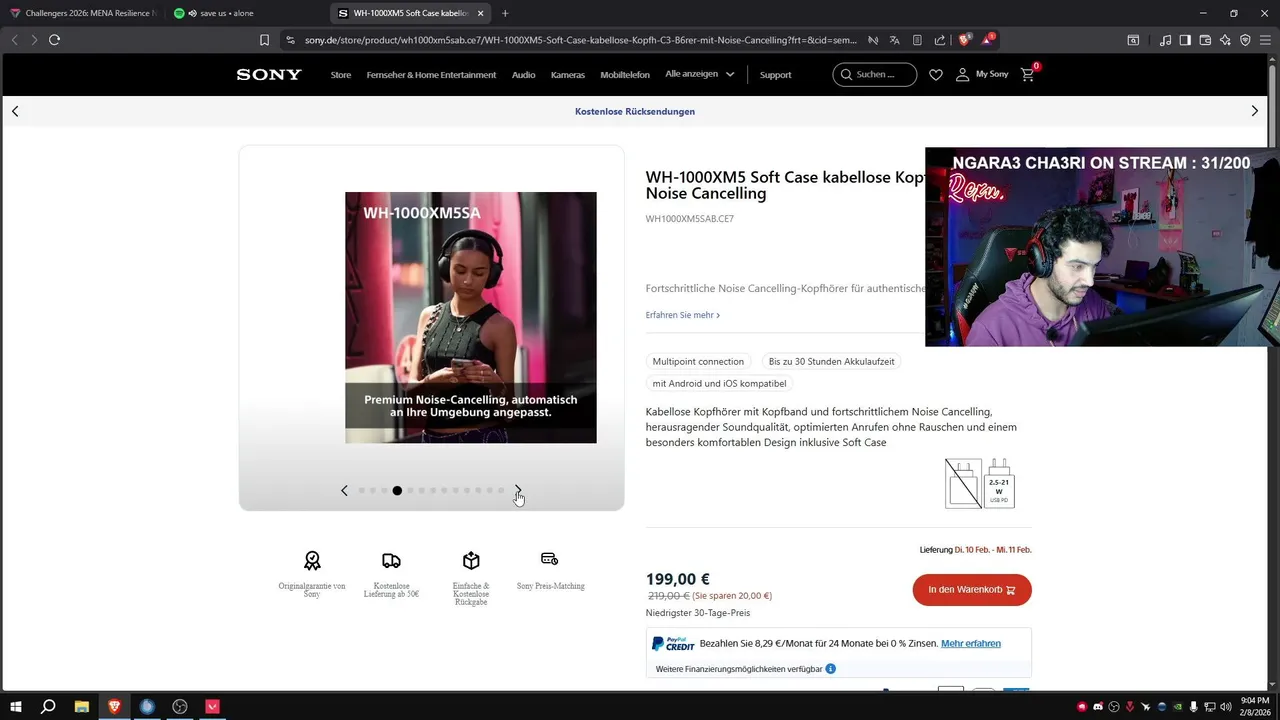Select the first gallery pagination dot

pos(362,490)
